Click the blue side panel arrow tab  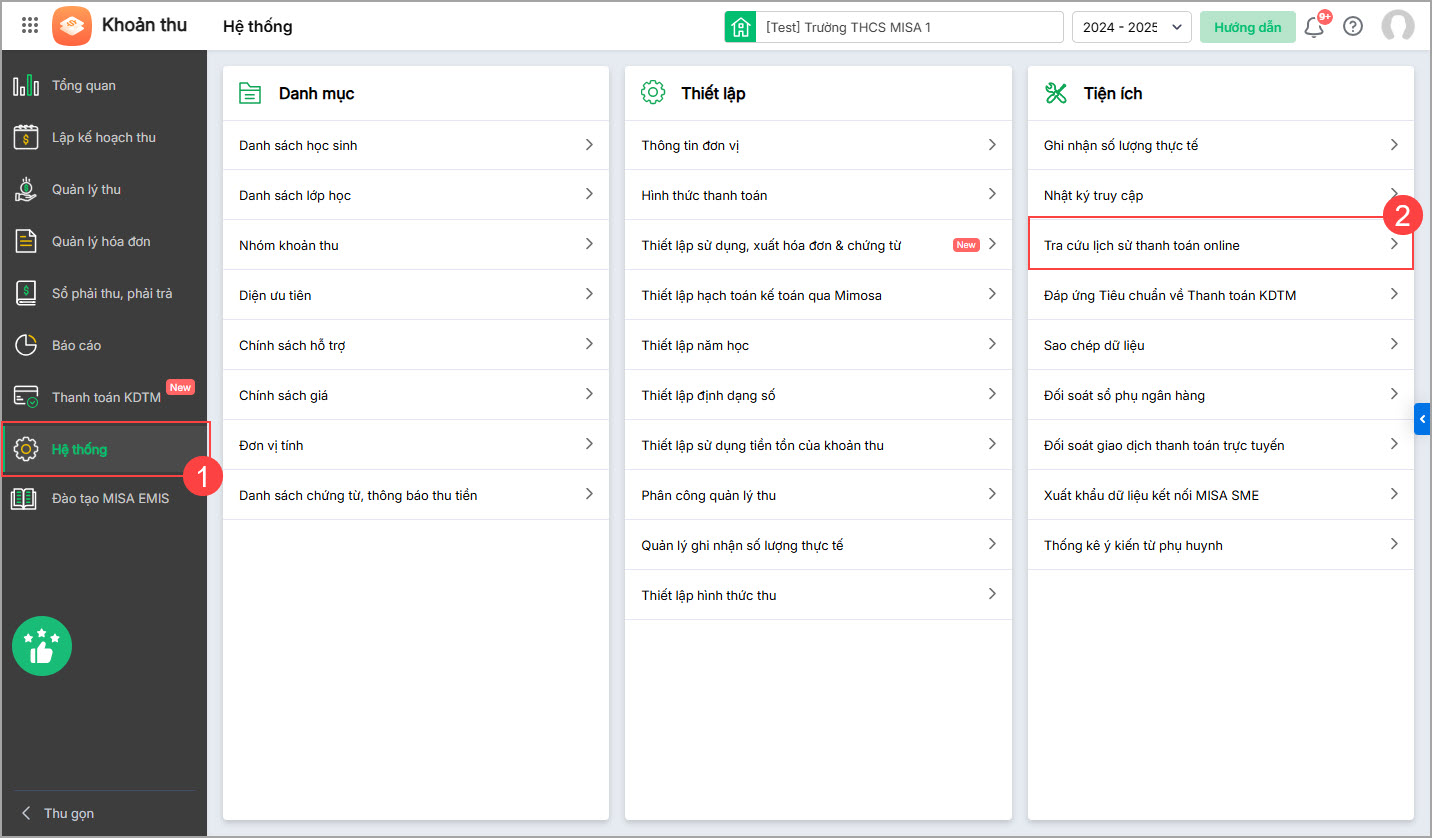point(1422,419)
